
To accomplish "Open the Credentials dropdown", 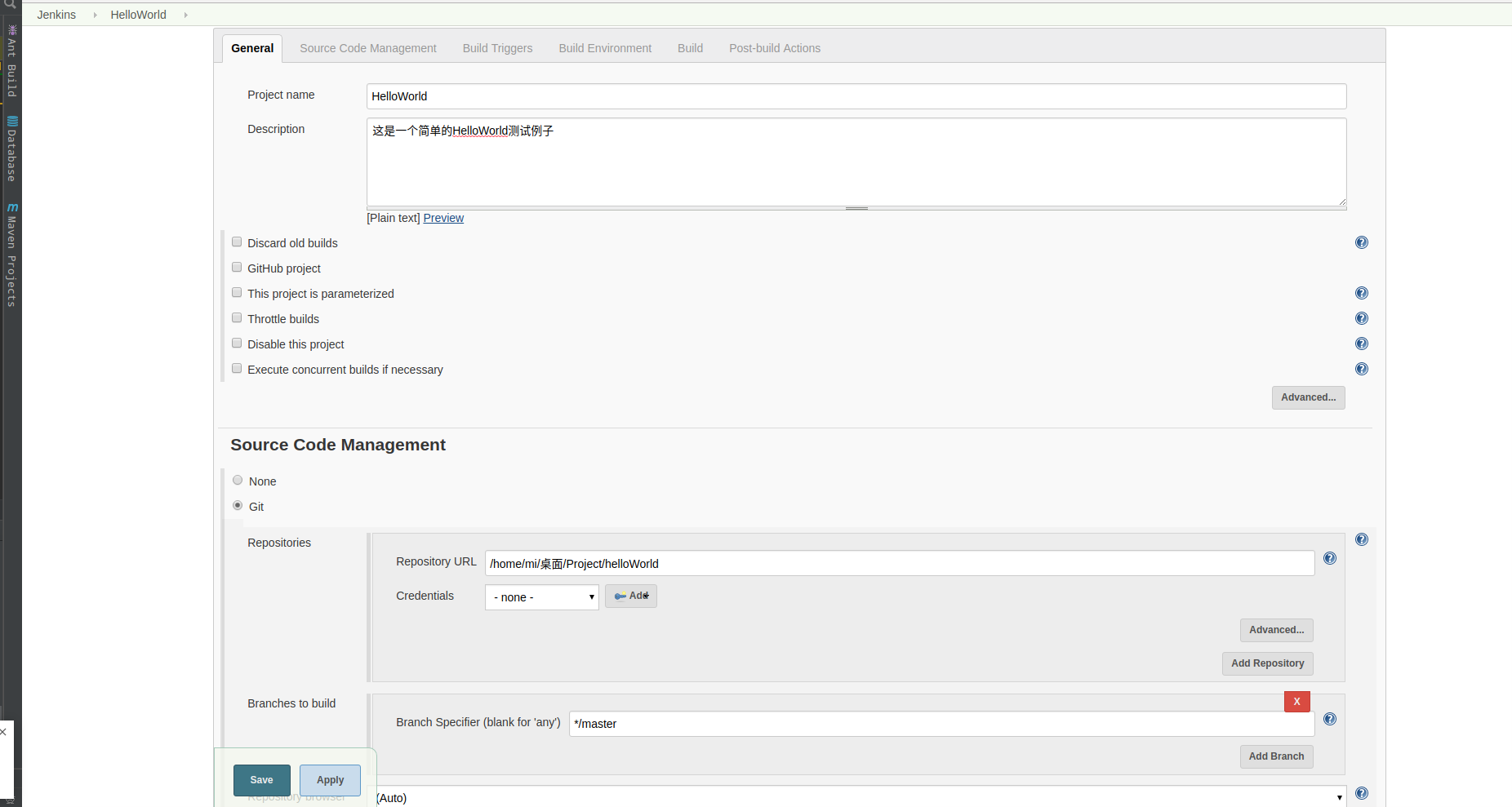I will click(542, 597).
